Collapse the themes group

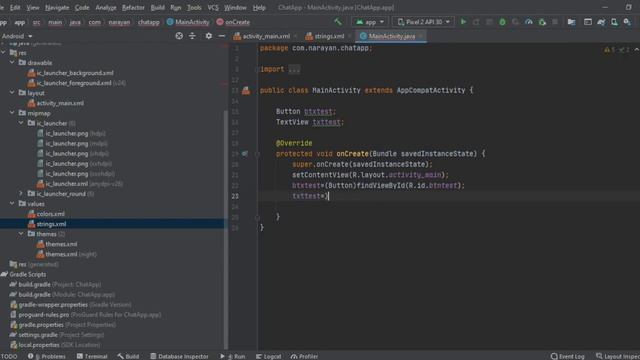pyautogui.click(x=21, y=233)
